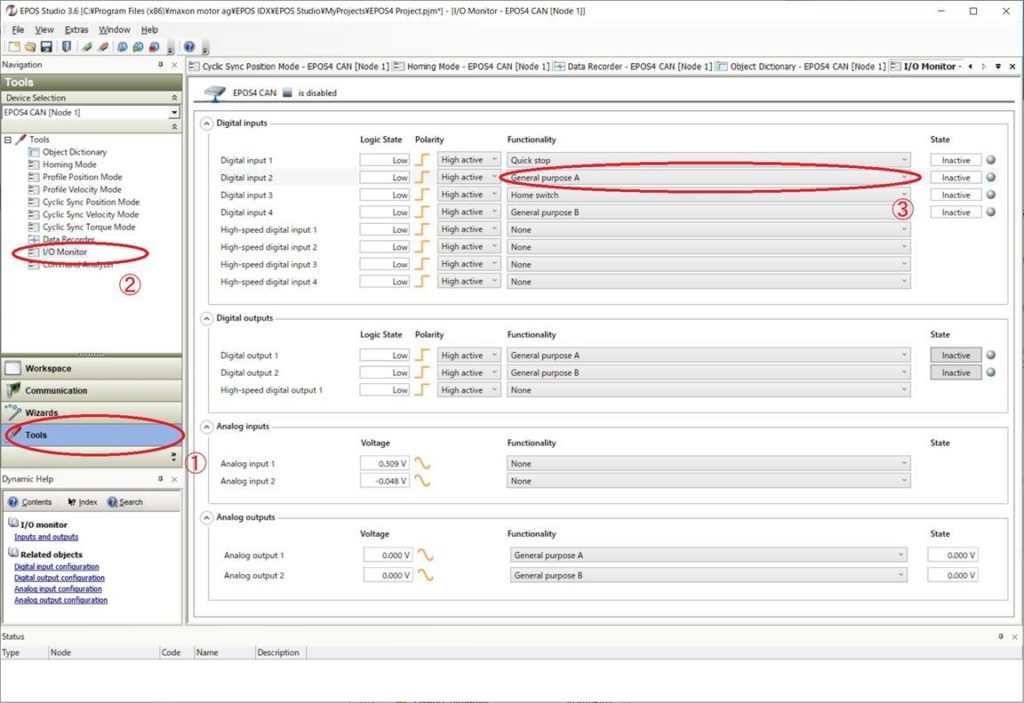Open Digital input 2 functionality dropdown
This screenshot has width=1024, height=703.
pos(709,177)
